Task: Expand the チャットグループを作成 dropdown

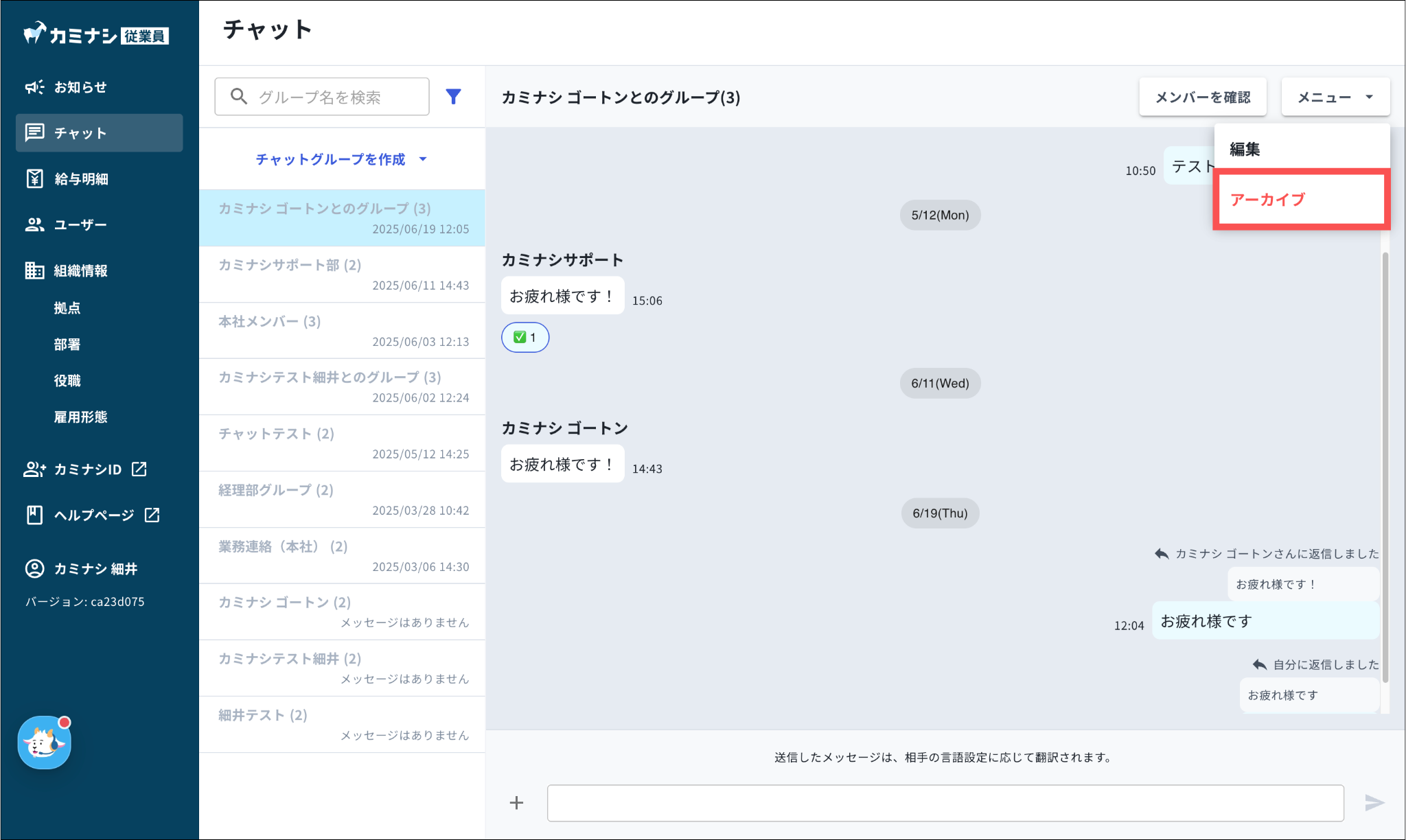Action: 341,159
